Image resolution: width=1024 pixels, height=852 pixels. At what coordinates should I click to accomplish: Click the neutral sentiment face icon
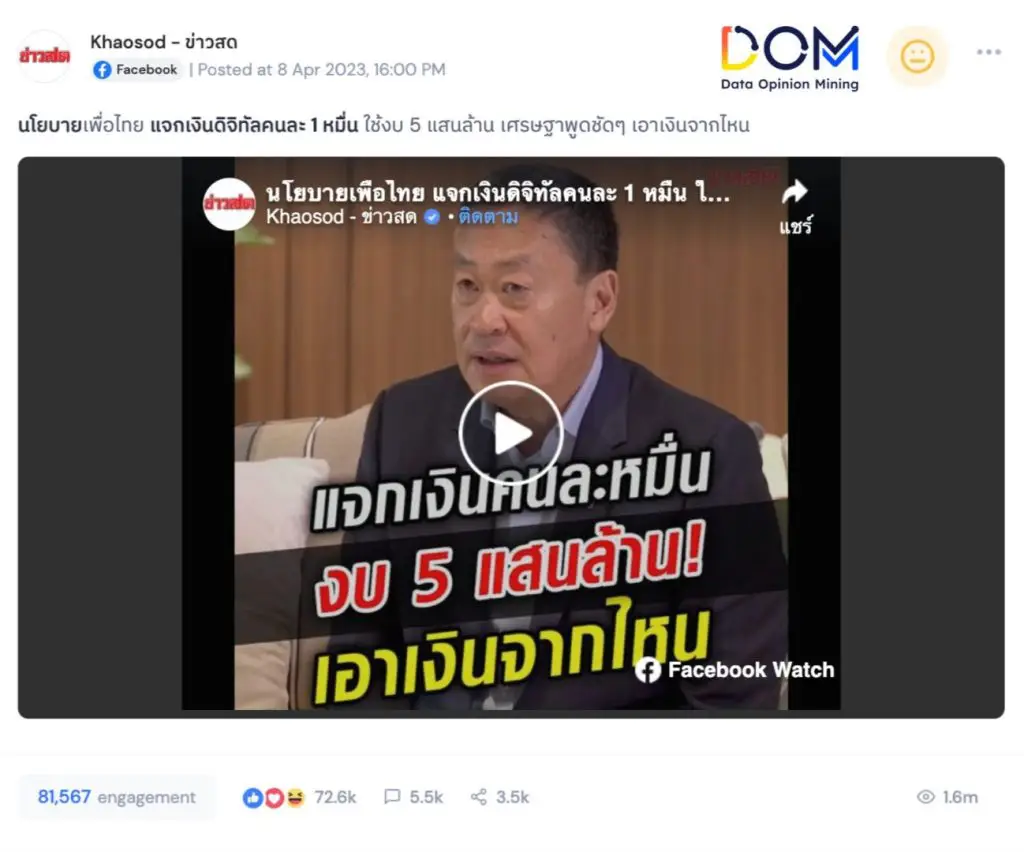tap(917, 56)
